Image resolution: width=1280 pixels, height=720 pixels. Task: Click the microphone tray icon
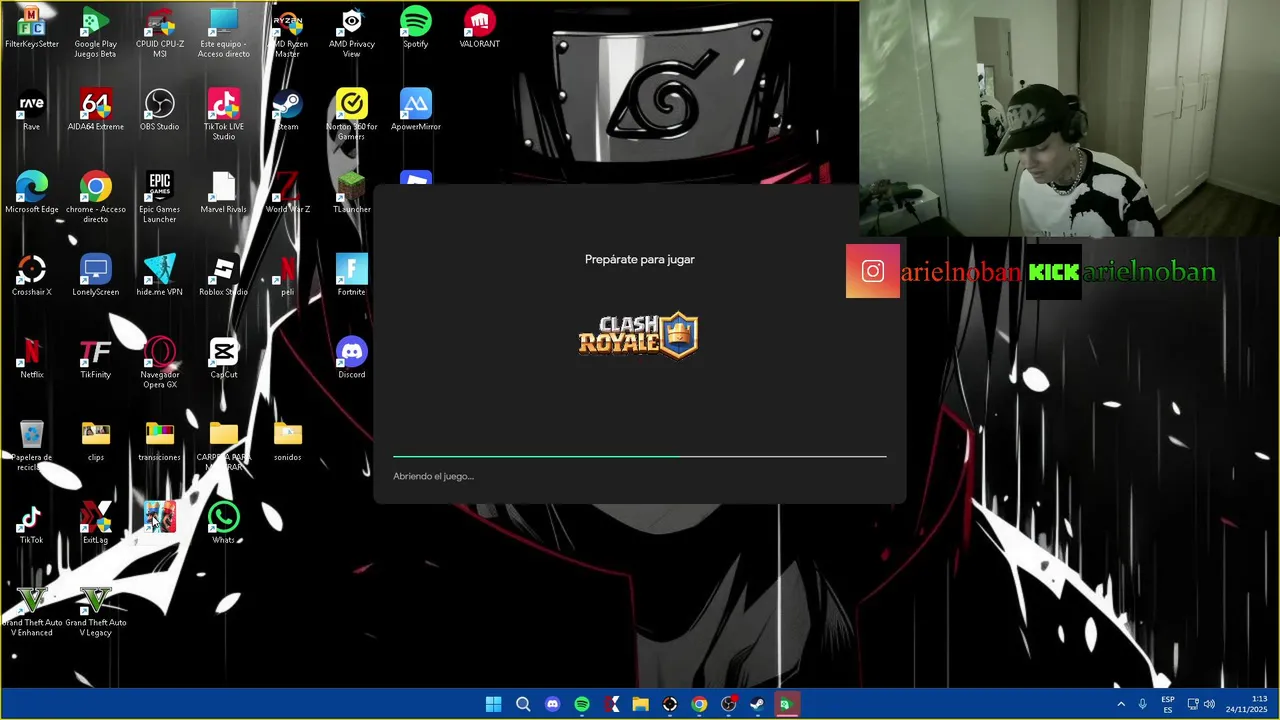click(1142, 704)
